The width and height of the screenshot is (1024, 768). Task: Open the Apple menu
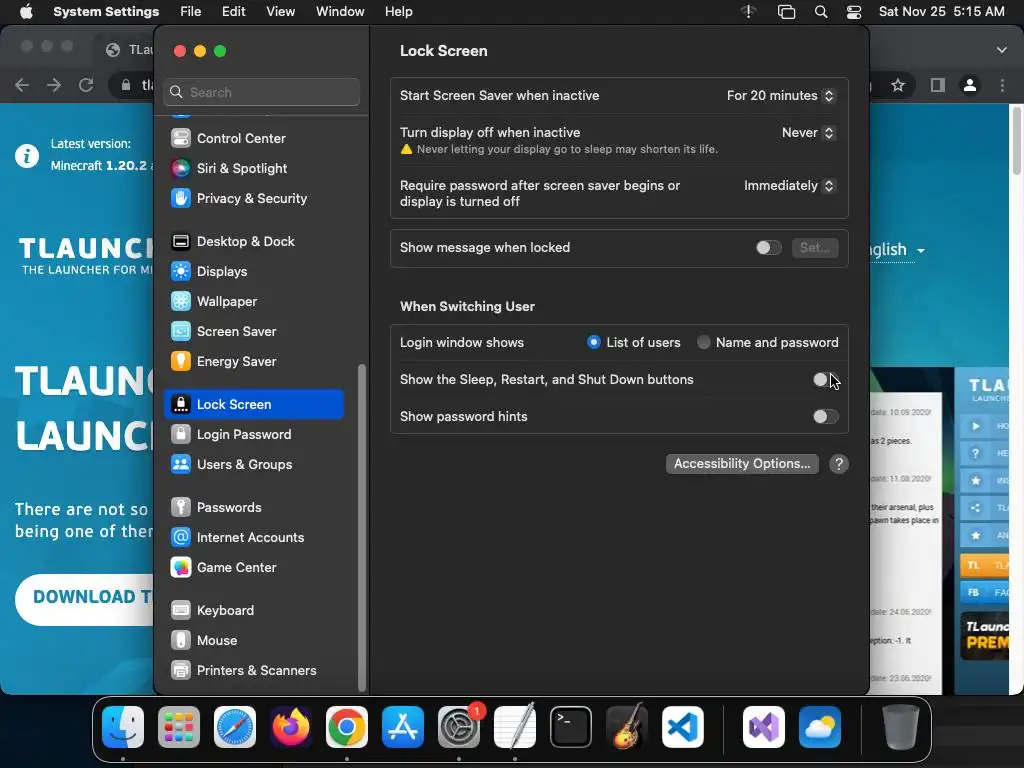tap(26, 12)
